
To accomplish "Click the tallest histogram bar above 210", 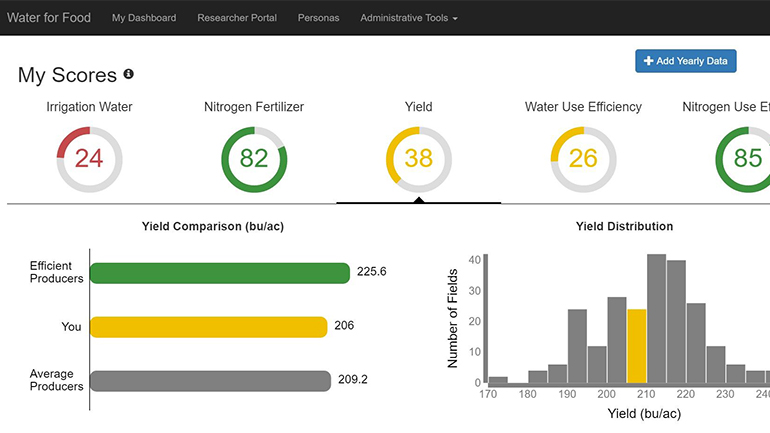I will [x=657, y=319].
